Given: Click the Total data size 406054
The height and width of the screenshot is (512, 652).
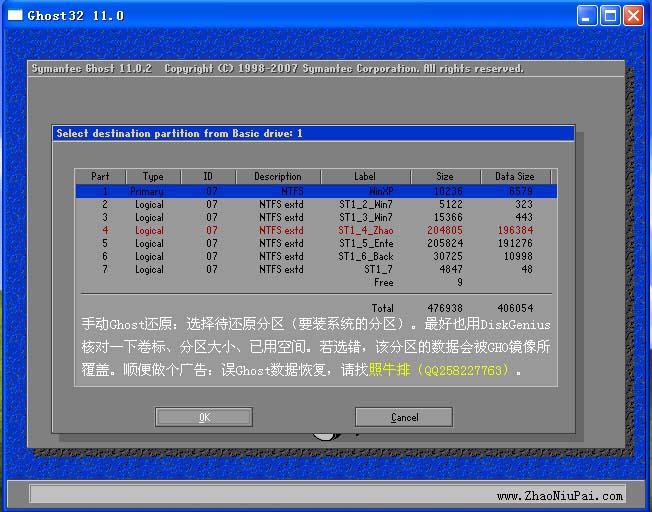Looking at the screenshot, I should 516,308.
